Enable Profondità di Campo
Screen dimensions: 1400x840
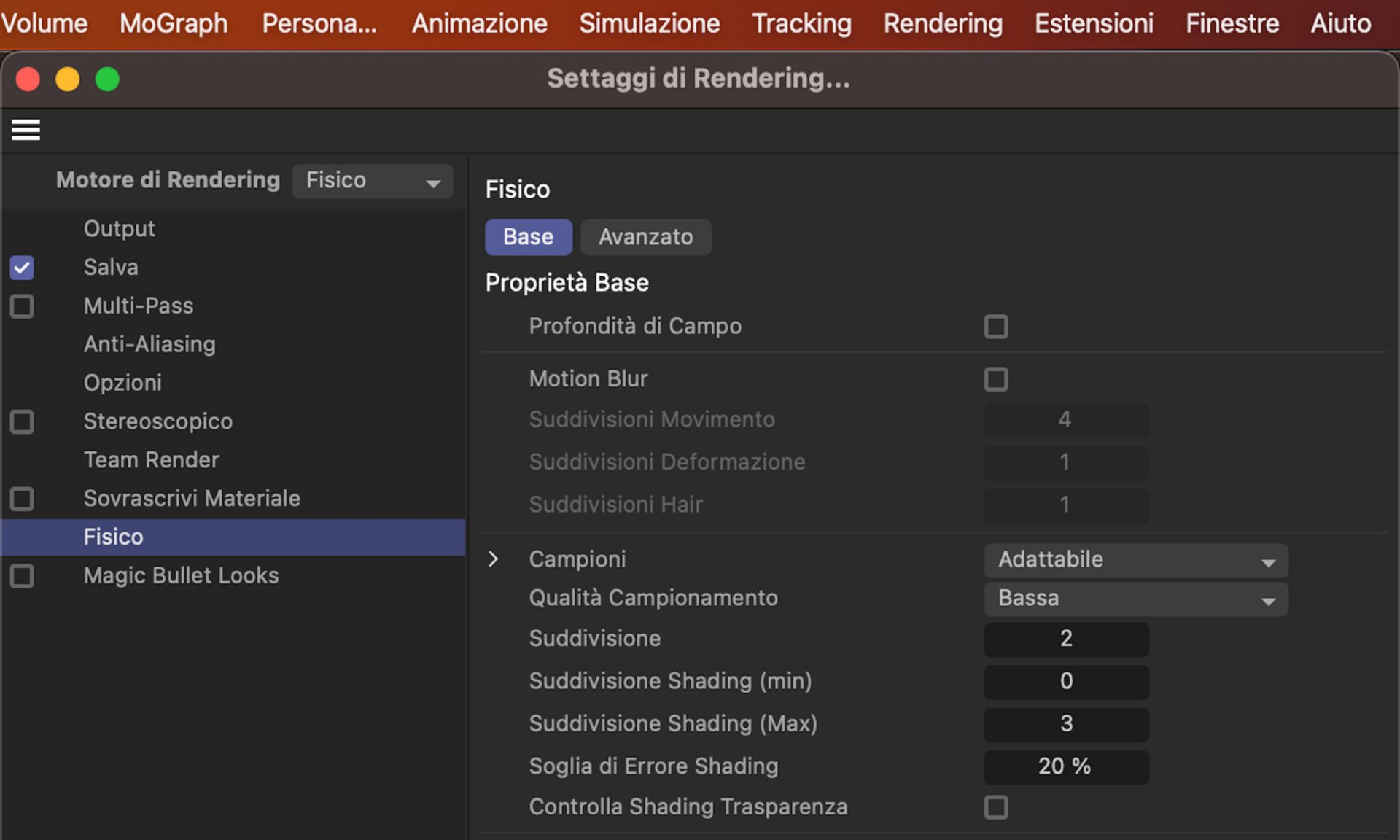996,326
